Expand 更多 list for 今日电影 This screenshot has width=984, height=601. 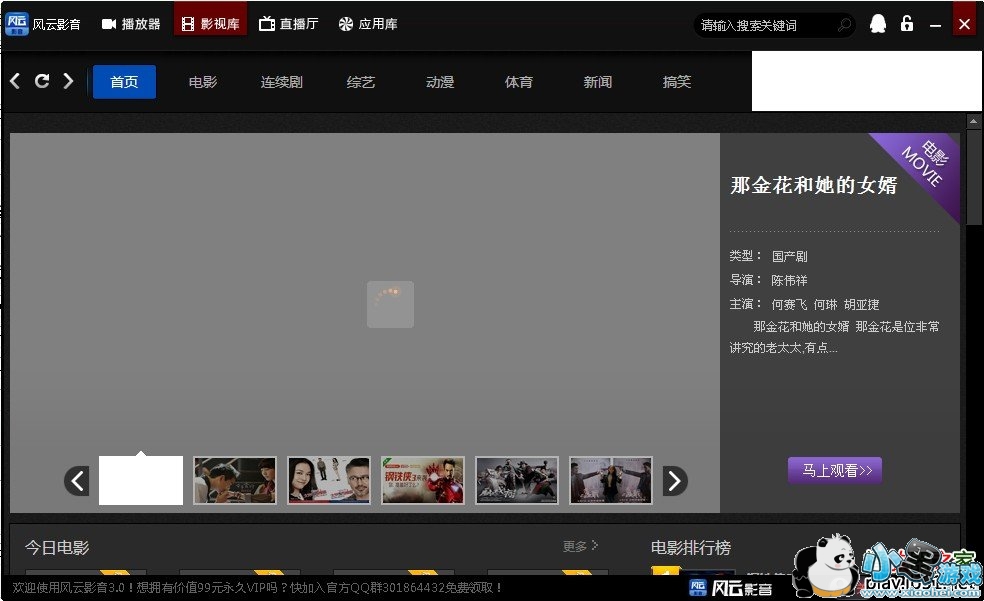(x=580, y=546)
